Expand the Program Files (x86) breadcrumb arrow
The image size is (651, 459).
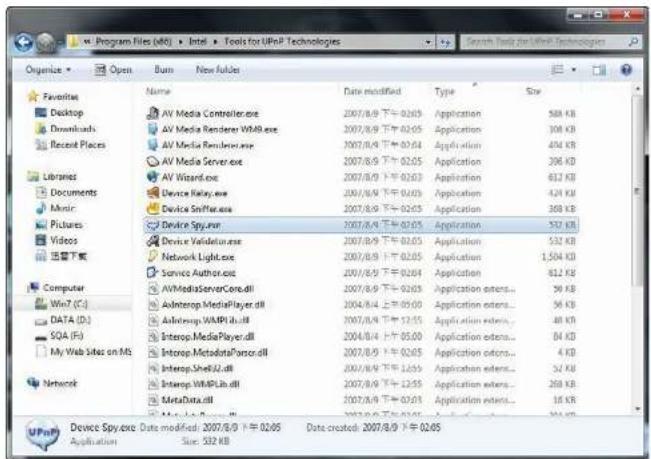click(181, 42)
